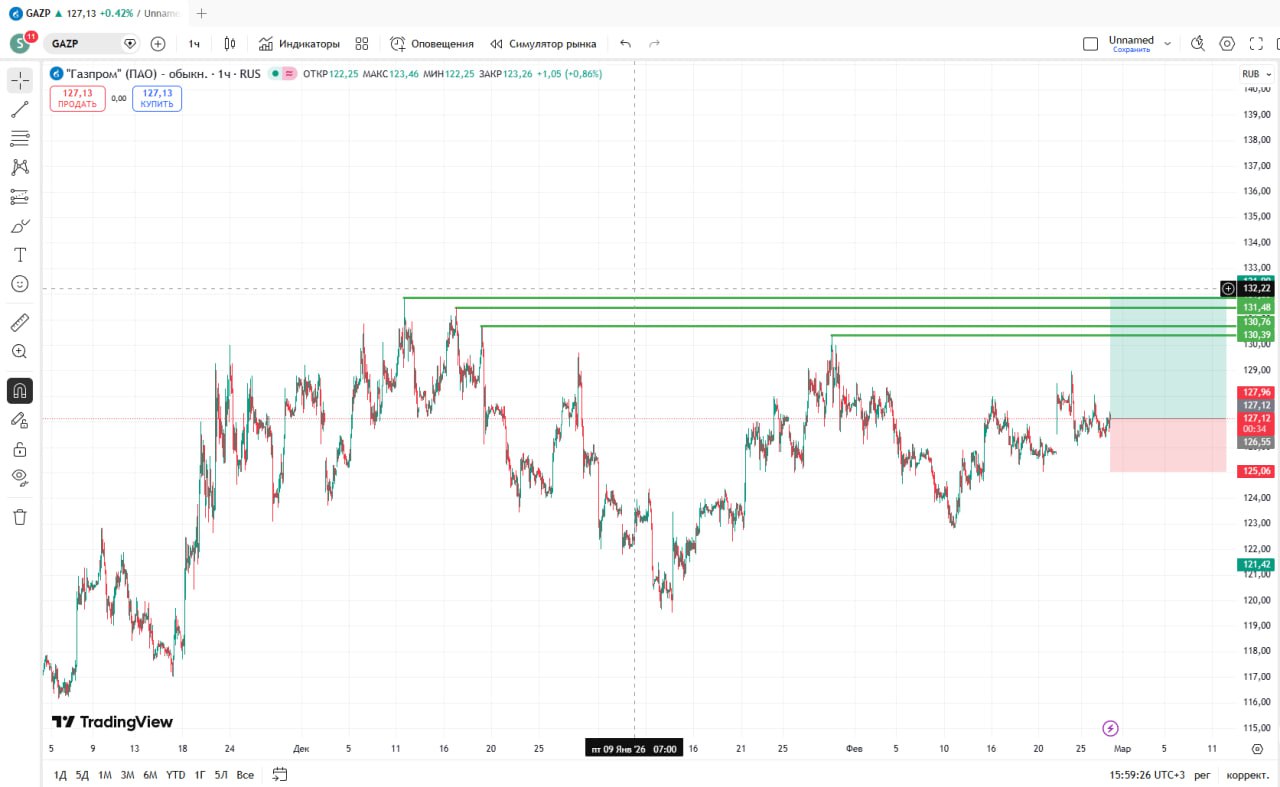Open the RUB currency dropdown
This screenshot has width=1280, height=787.
click(x=1253, y=74)
